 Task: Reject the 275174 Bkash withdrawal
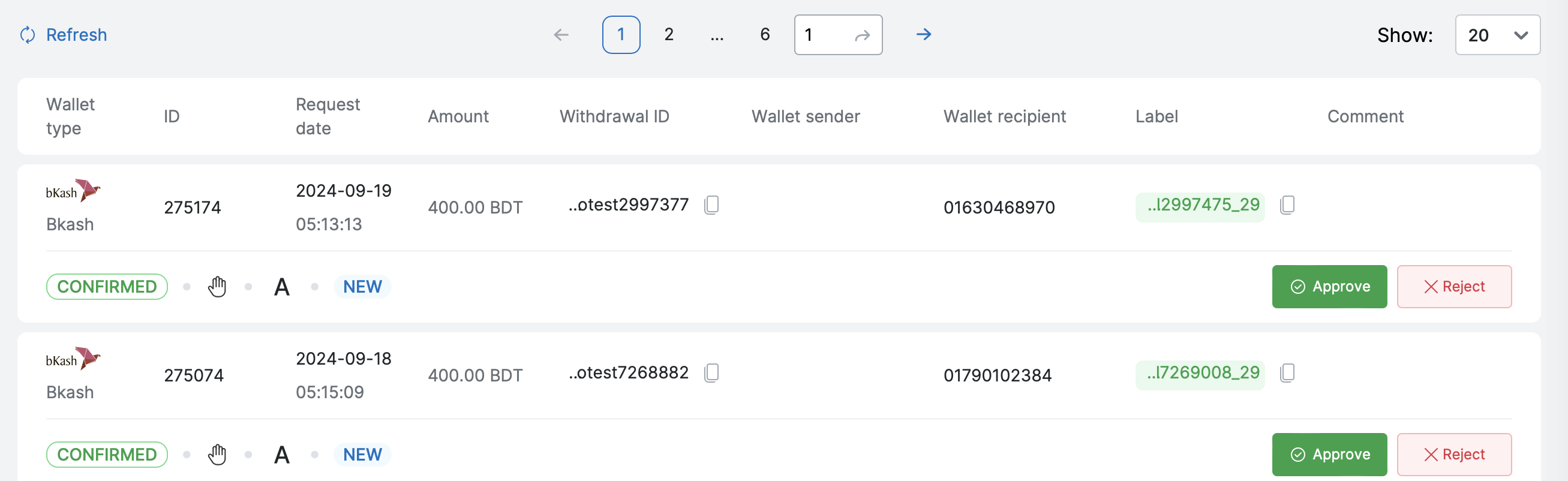pos(1453,287)
